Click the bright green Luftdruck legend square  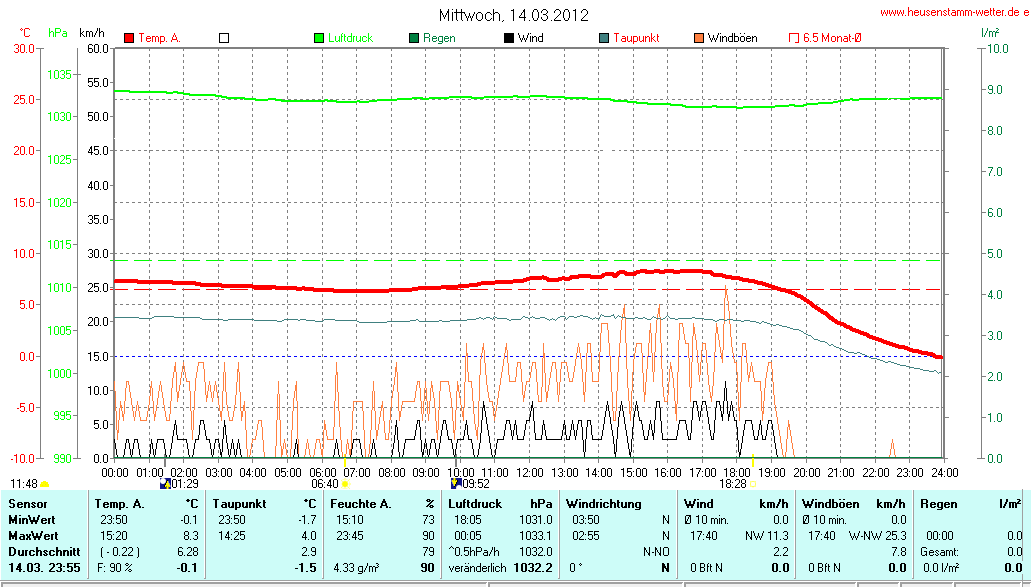319,38
